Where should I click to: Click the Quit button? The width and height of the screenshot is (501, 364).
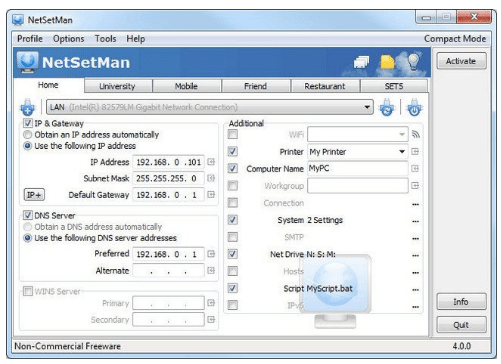click(461, 325)
